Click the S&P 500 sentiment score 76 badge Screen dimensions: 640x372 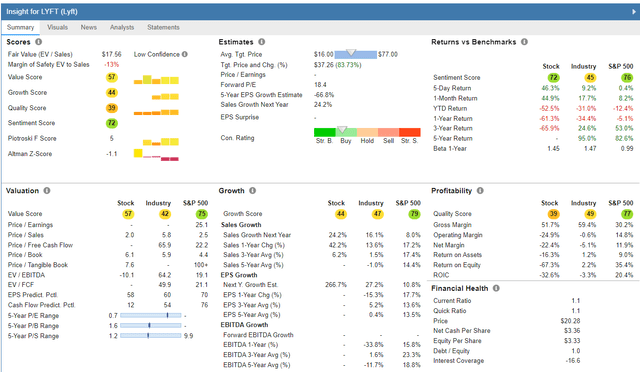pyautogui.click(x=627, y=78)
